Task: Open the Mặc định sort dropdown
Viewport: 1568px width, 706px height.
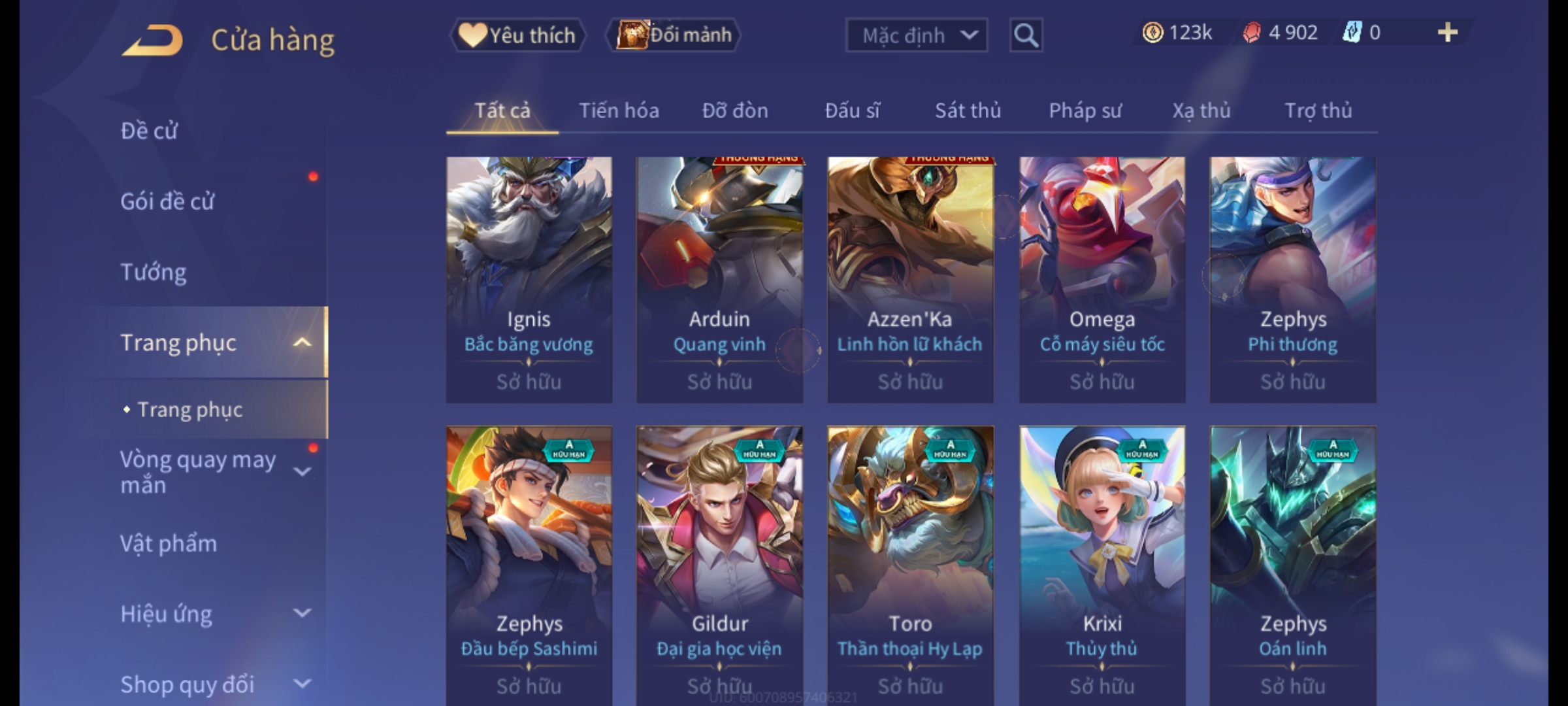Action: tap(916, 35)
